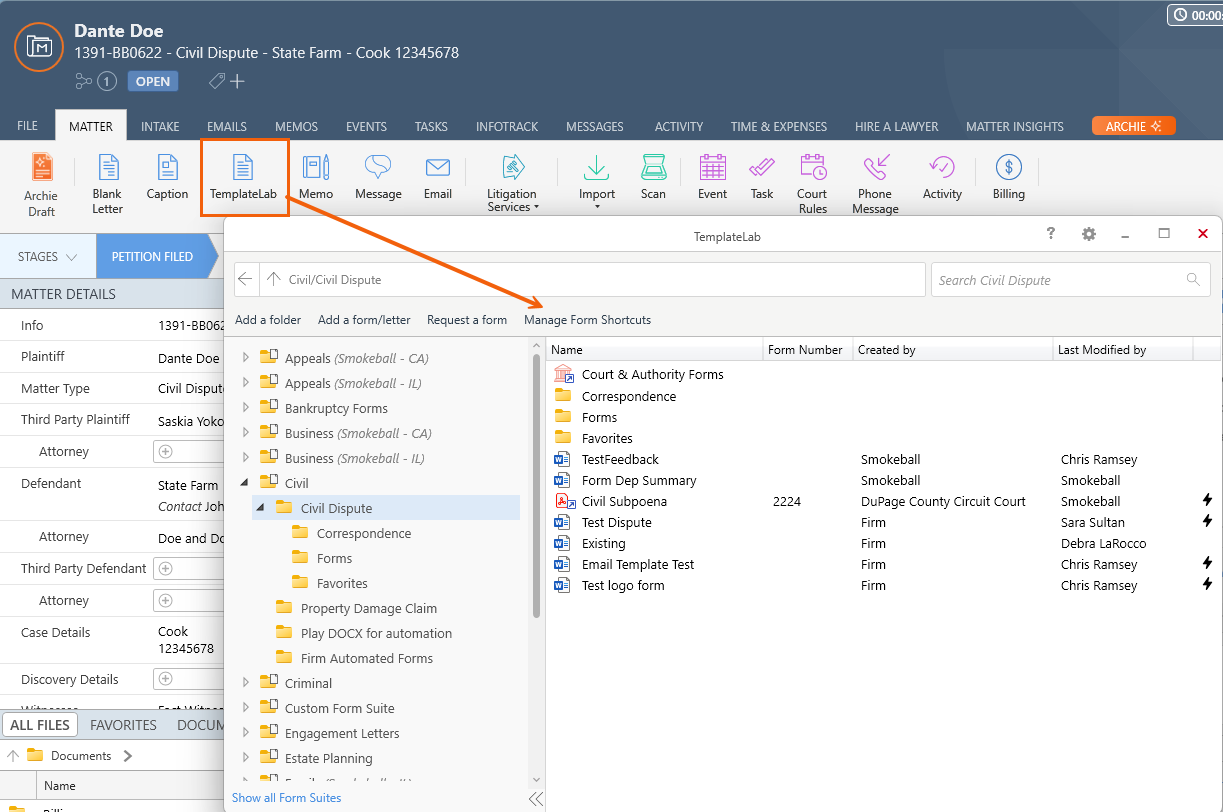
Task: Add a Third Party Defendant
Action: click(166, 568)
